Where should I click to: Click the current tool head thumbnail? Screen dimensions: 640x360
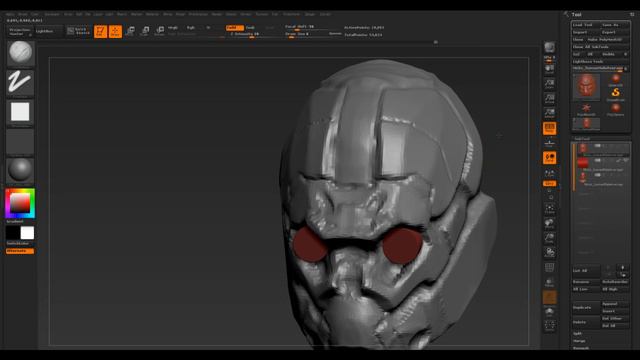point(586,87)
